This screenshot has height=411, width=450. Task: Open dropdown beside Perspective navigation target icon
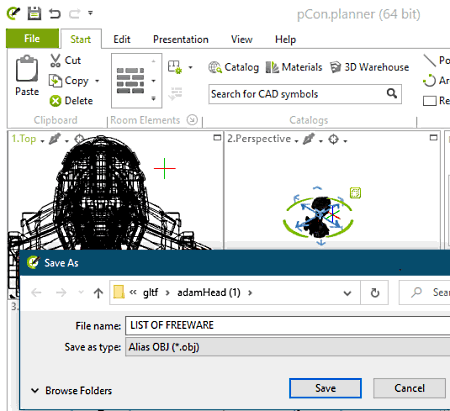[x=345, y=141]
